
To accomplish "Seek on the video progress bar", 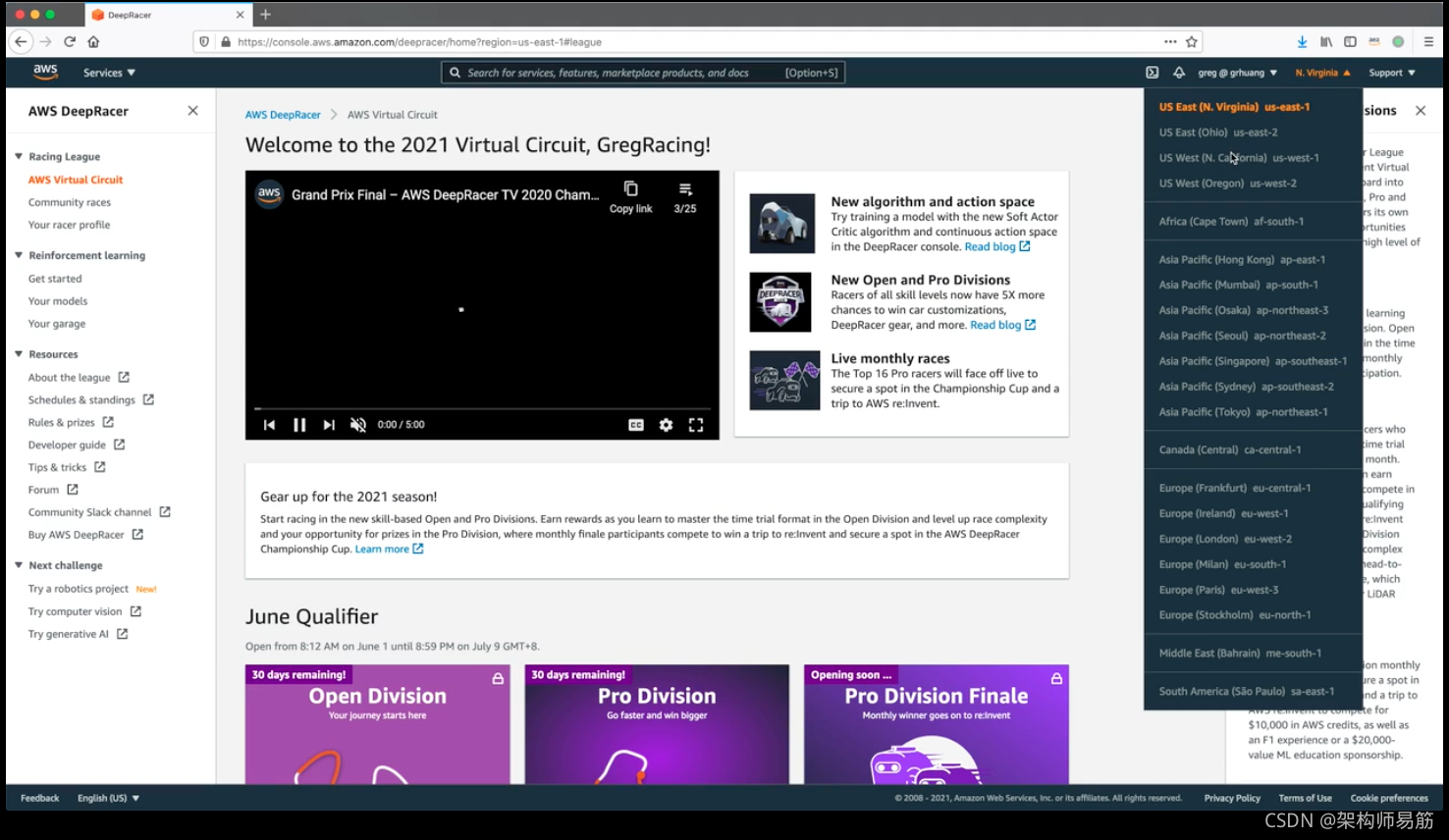I will pyautogui.click(x=482, y=408).
